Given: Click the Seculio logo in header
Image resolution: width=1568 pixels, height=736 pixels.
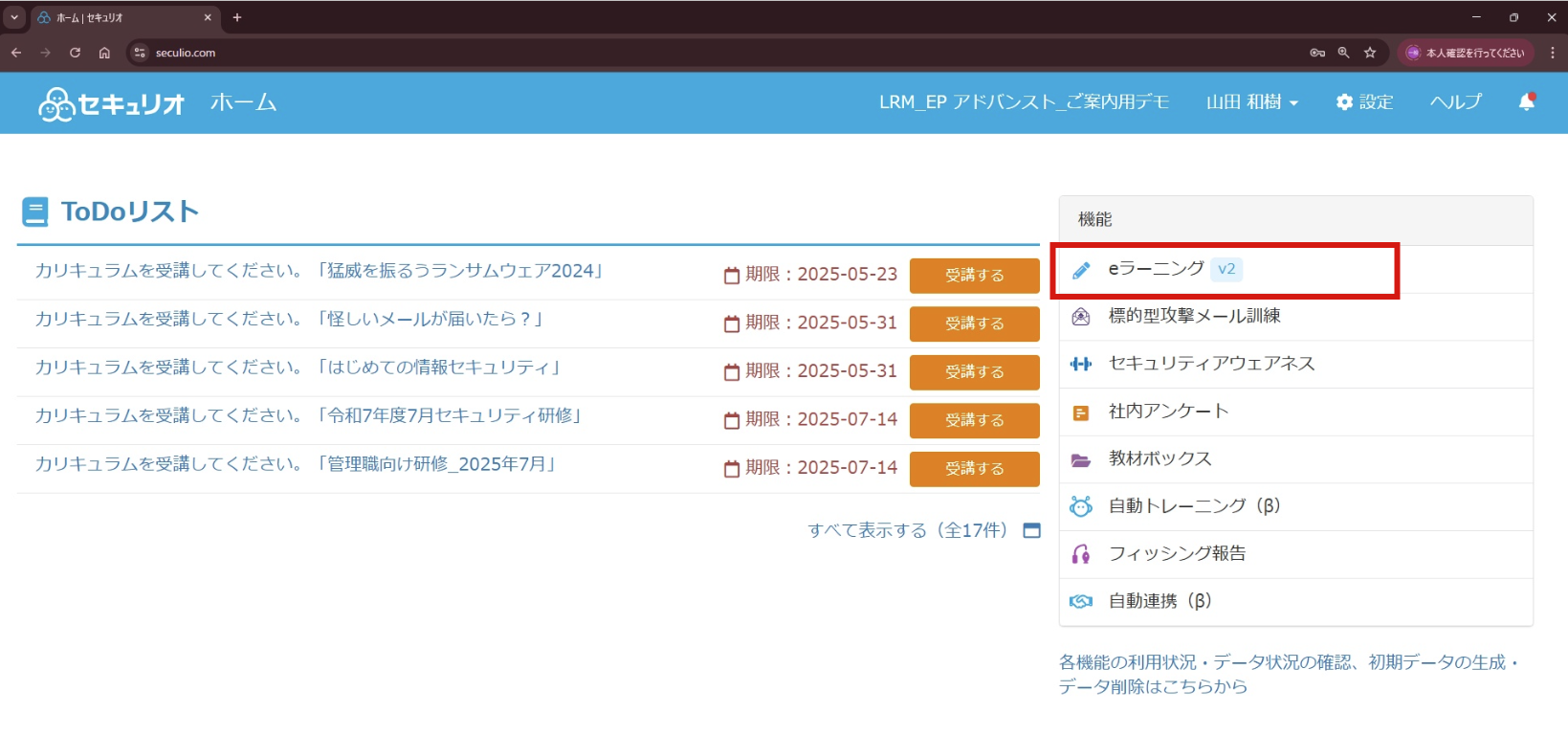Looking at the screenshot, I should click(111, 103).
